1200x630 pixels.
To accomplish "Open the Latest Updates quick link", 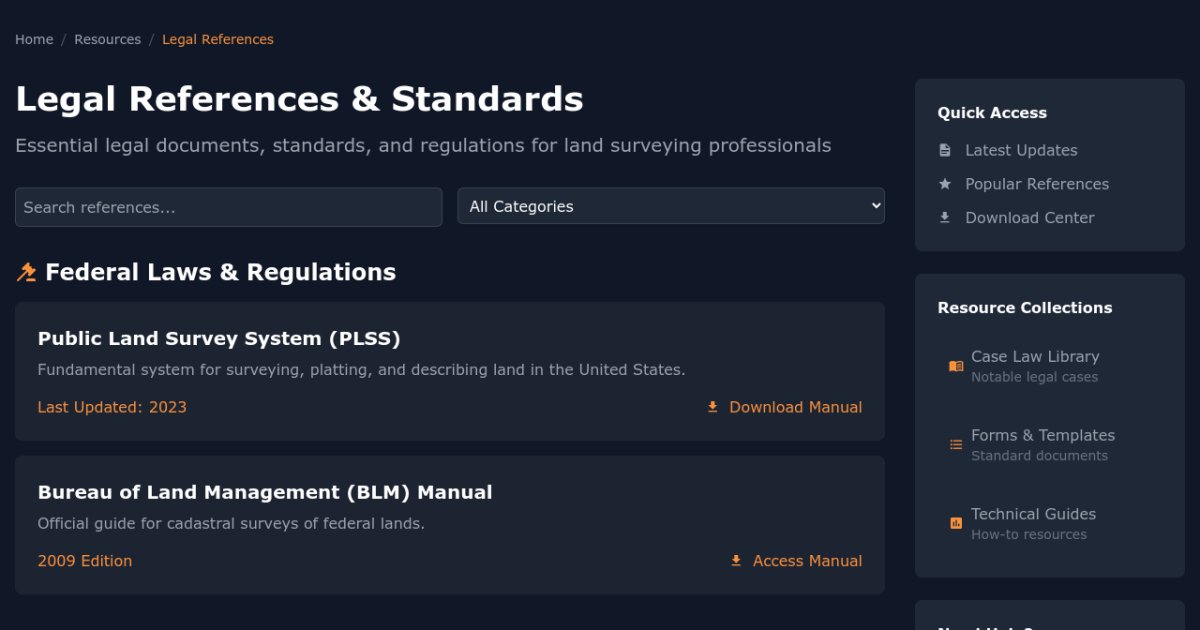I will (1021, 150).
